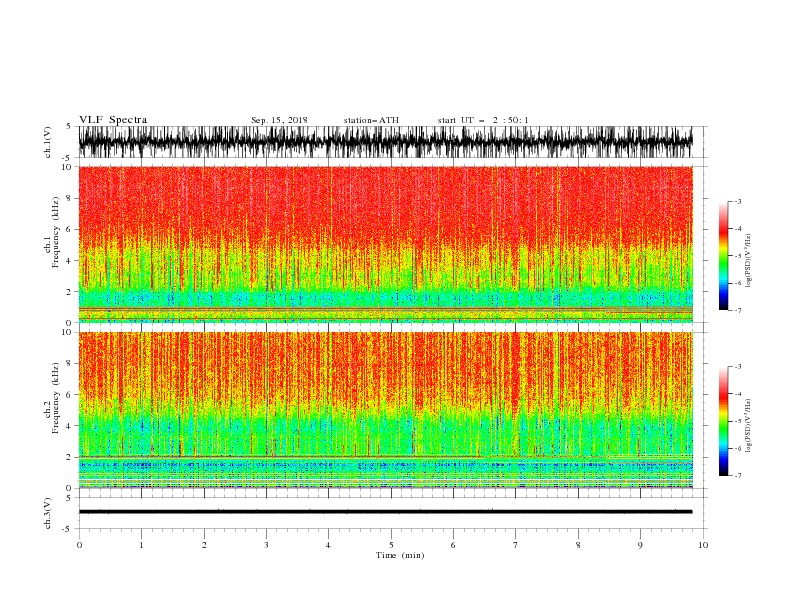
Task: Click the ch.2 color bar's log(PSD) label
Action: [x=748, y=426]
